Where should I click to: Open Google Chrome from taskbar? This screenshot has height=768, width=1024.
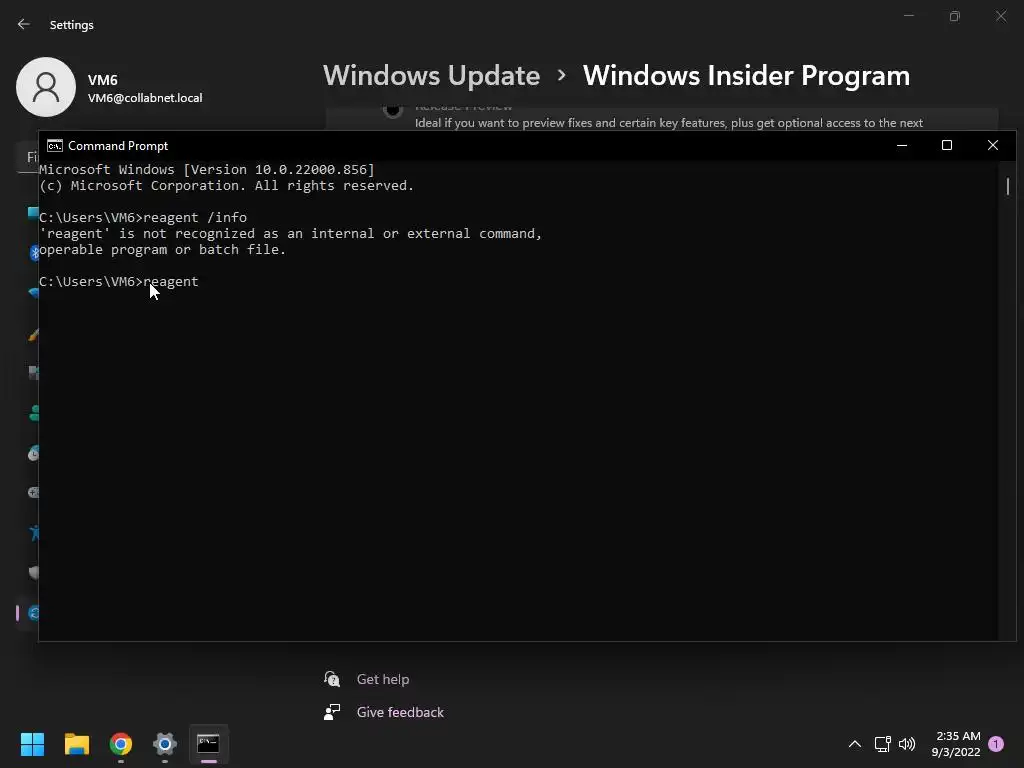point(121,744)
